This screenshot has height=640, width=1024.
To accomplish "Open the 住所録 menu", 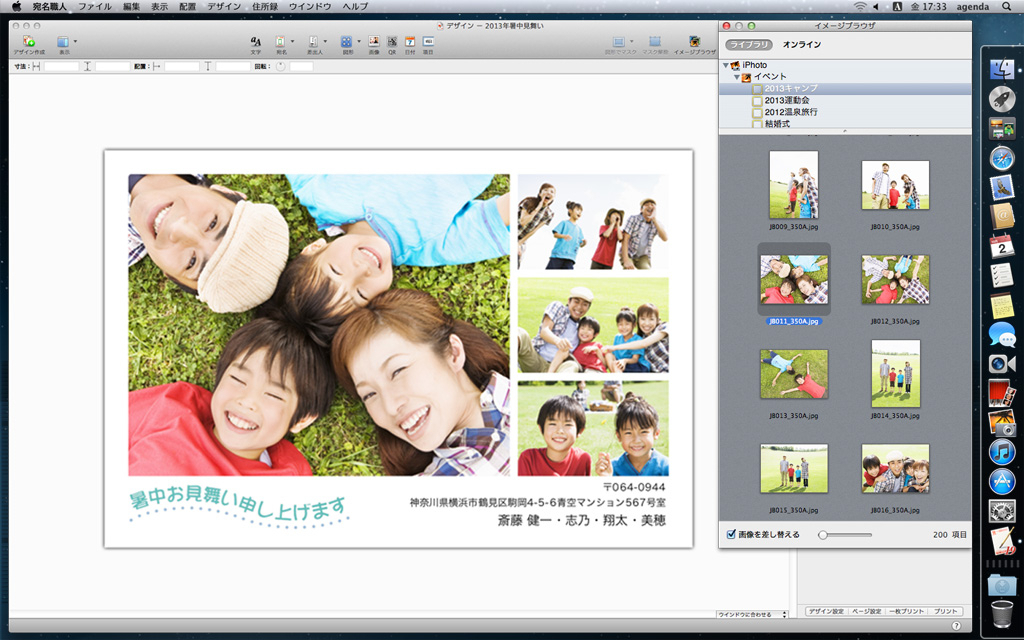I will pyautogui.click(x=264, y=7).
